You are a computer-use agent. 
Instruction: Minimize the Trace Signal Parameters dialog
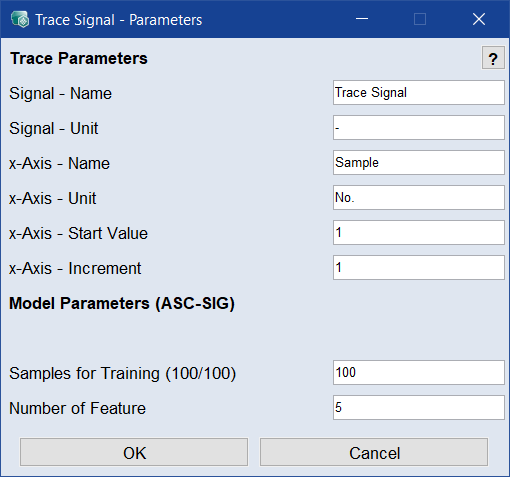(362, 19)
